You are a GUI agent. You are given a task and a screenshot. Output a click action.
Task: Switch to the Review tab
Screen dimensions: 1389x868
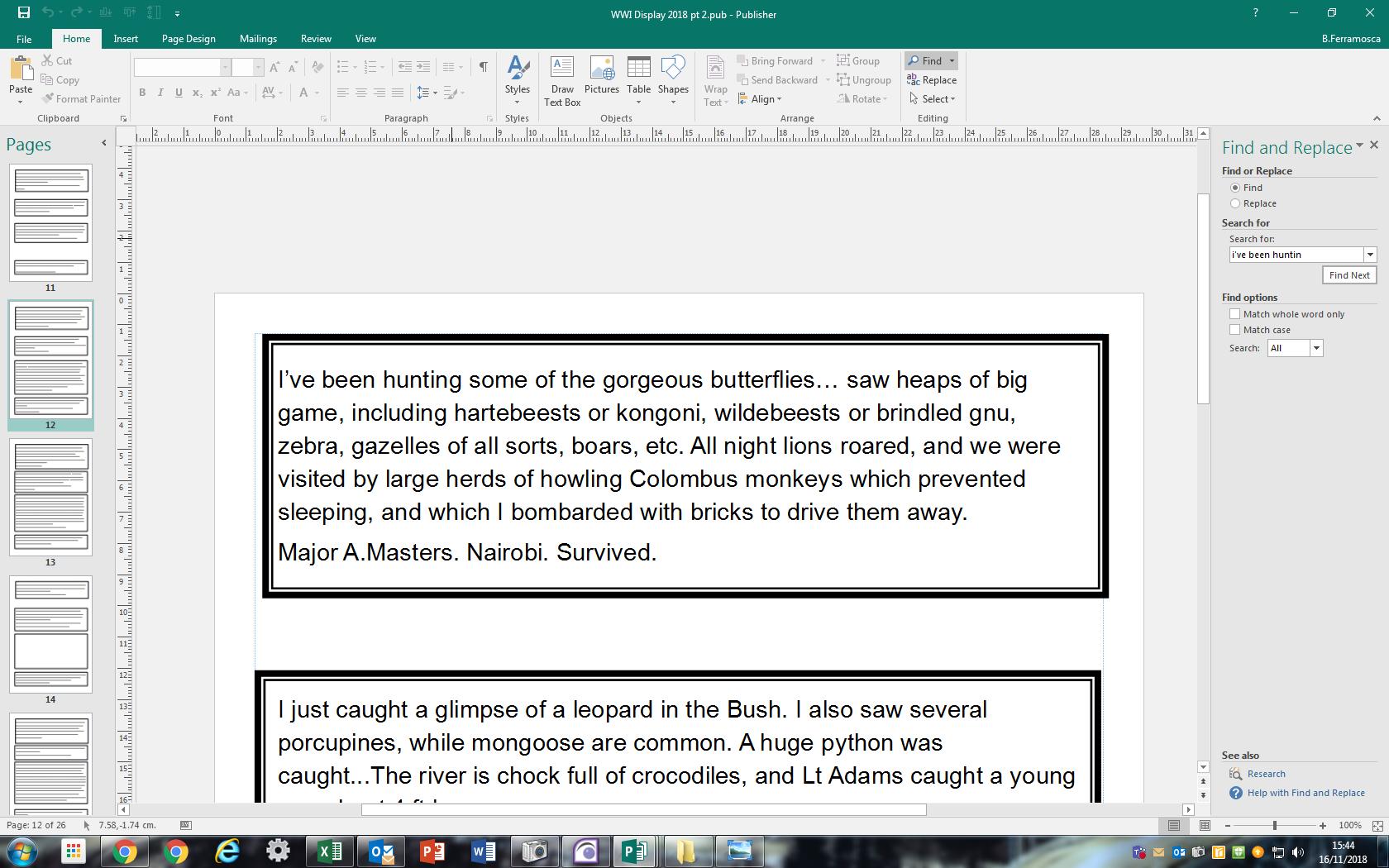point(316,39)
